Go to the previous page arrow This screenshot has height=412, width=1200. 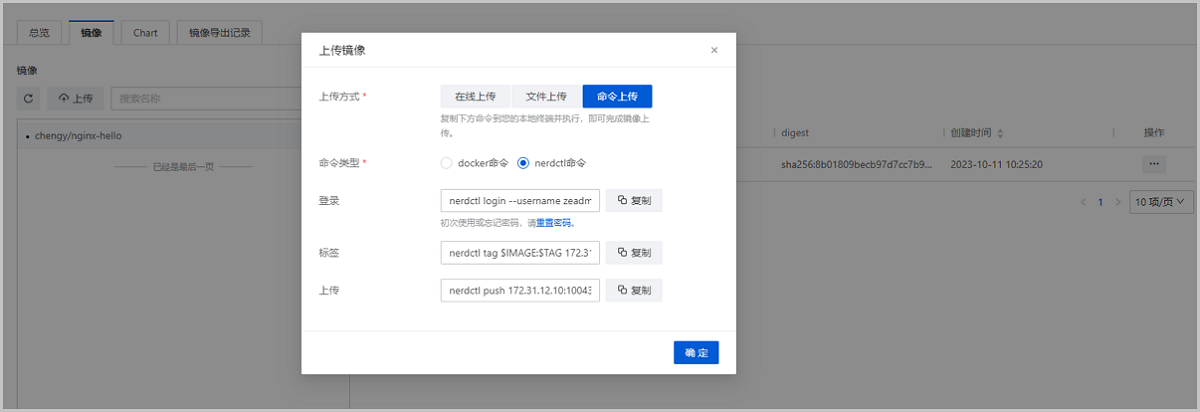point(1083,202)
